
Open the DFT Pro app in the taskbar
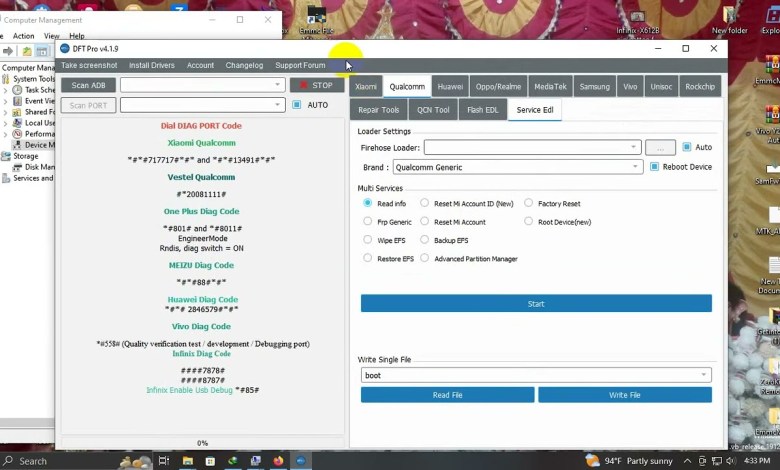(x=302, y=461)
